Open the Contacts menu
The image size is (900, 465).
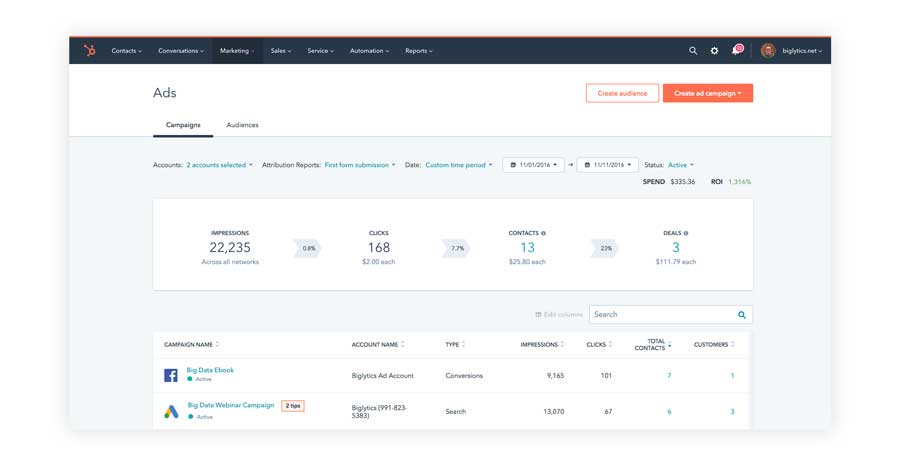126,51
